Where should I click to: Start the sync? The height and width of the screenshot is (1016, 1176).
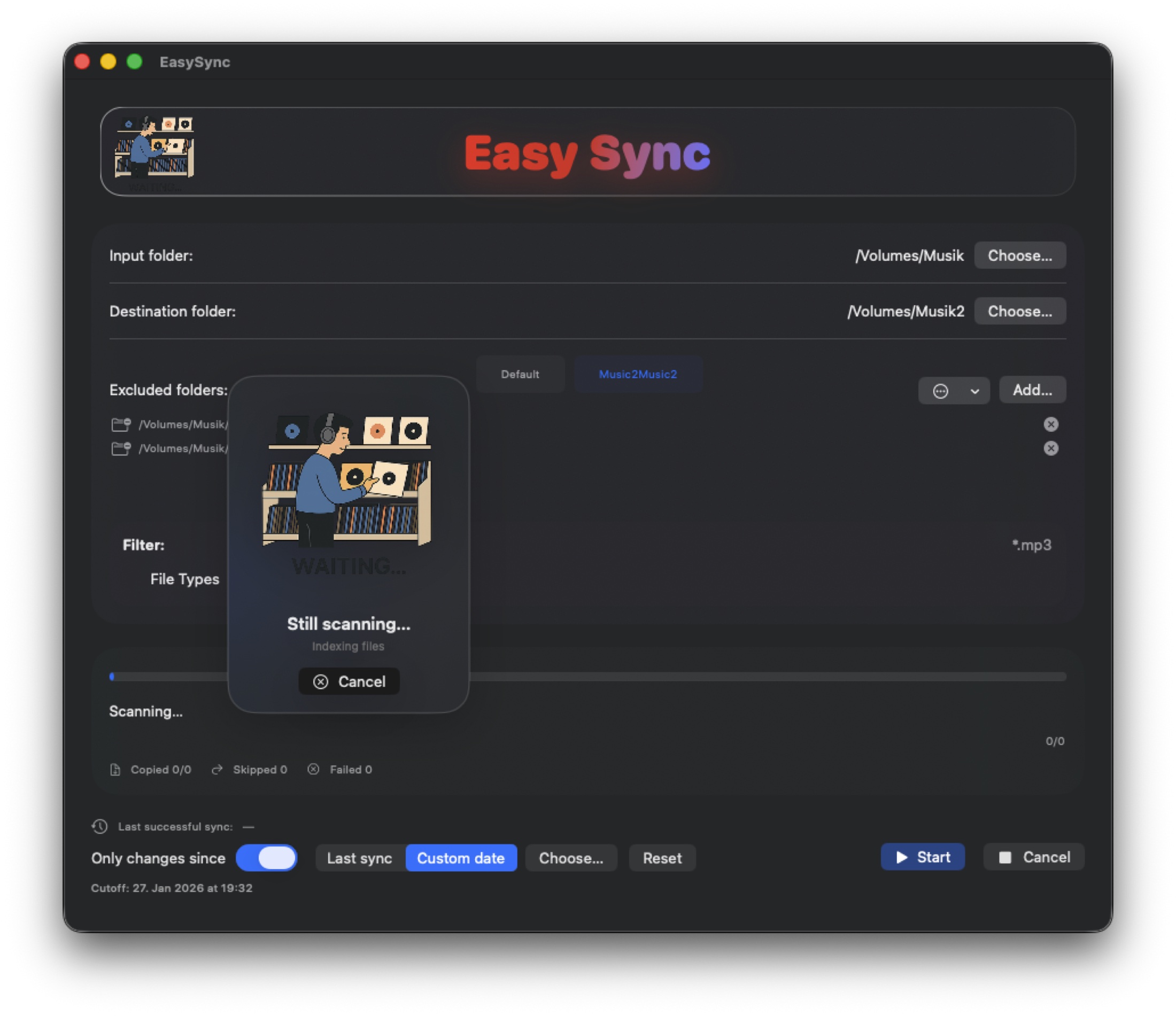click(922, 857)
